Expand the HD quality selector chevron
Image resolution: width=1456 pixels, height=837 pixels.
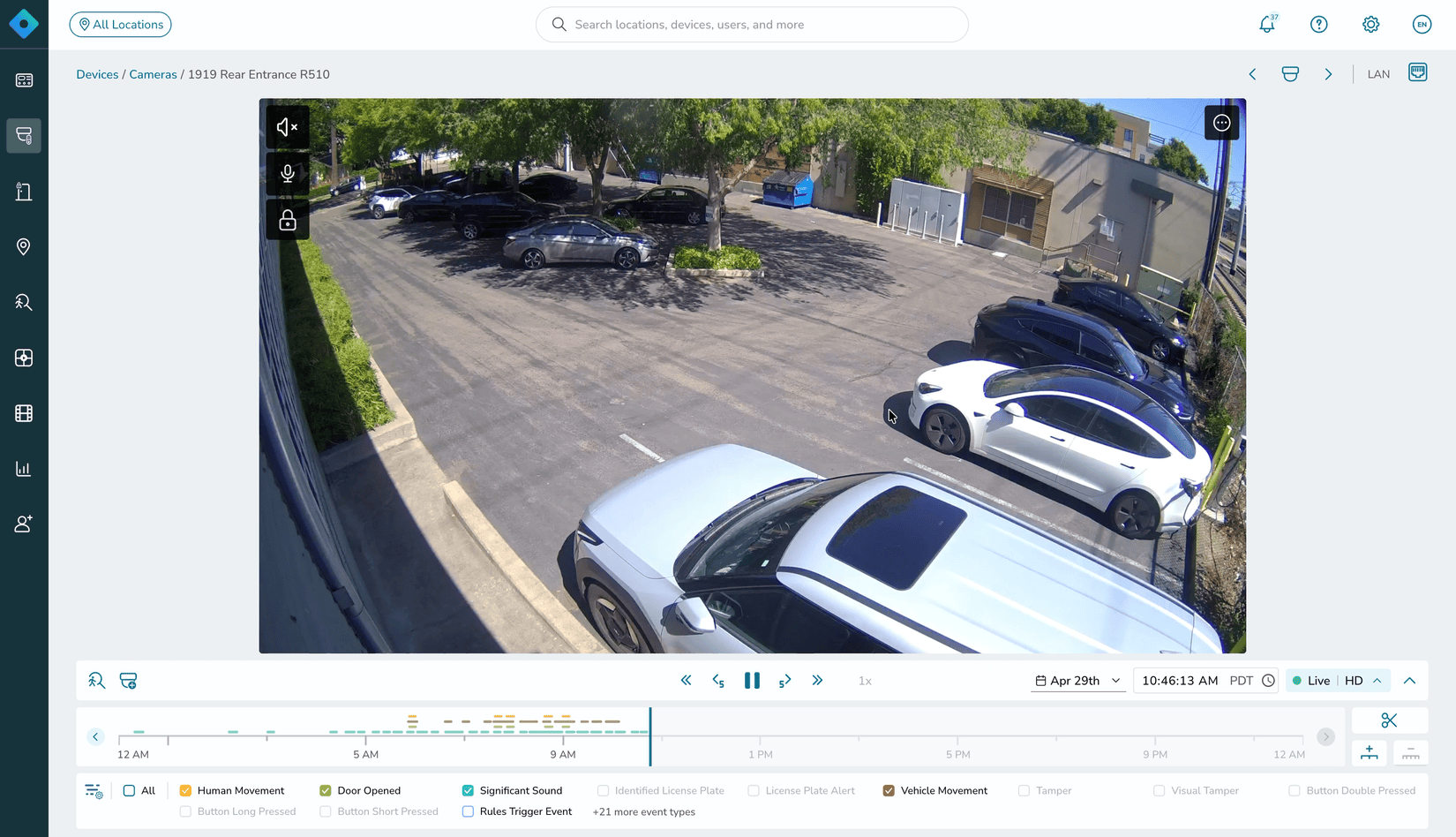(1377, 681)
